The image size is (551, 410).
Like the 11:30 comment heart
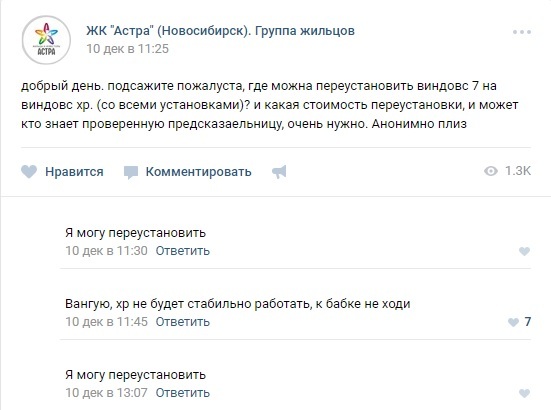click(524, 251)
